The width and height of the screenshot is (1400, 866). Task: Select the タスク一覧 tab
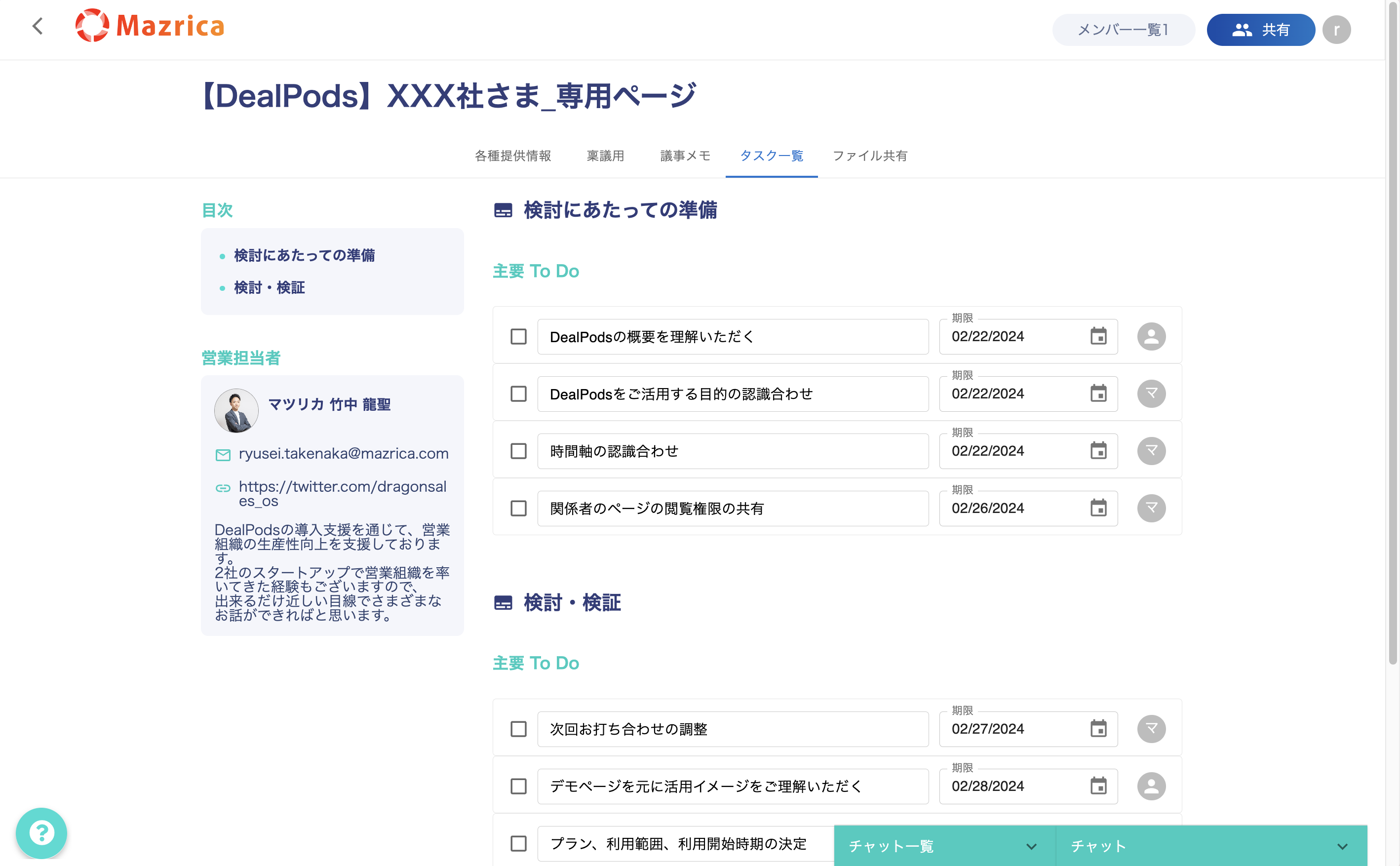(x=771, y=156)
